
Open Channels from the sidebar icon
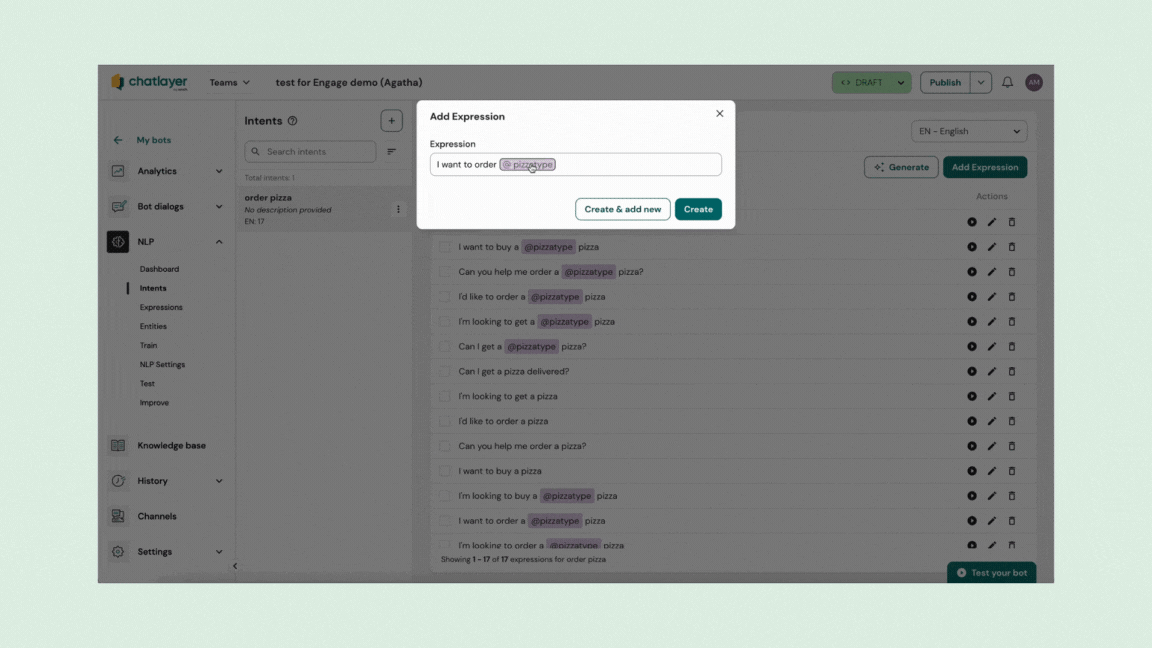(x=118, y=517)
